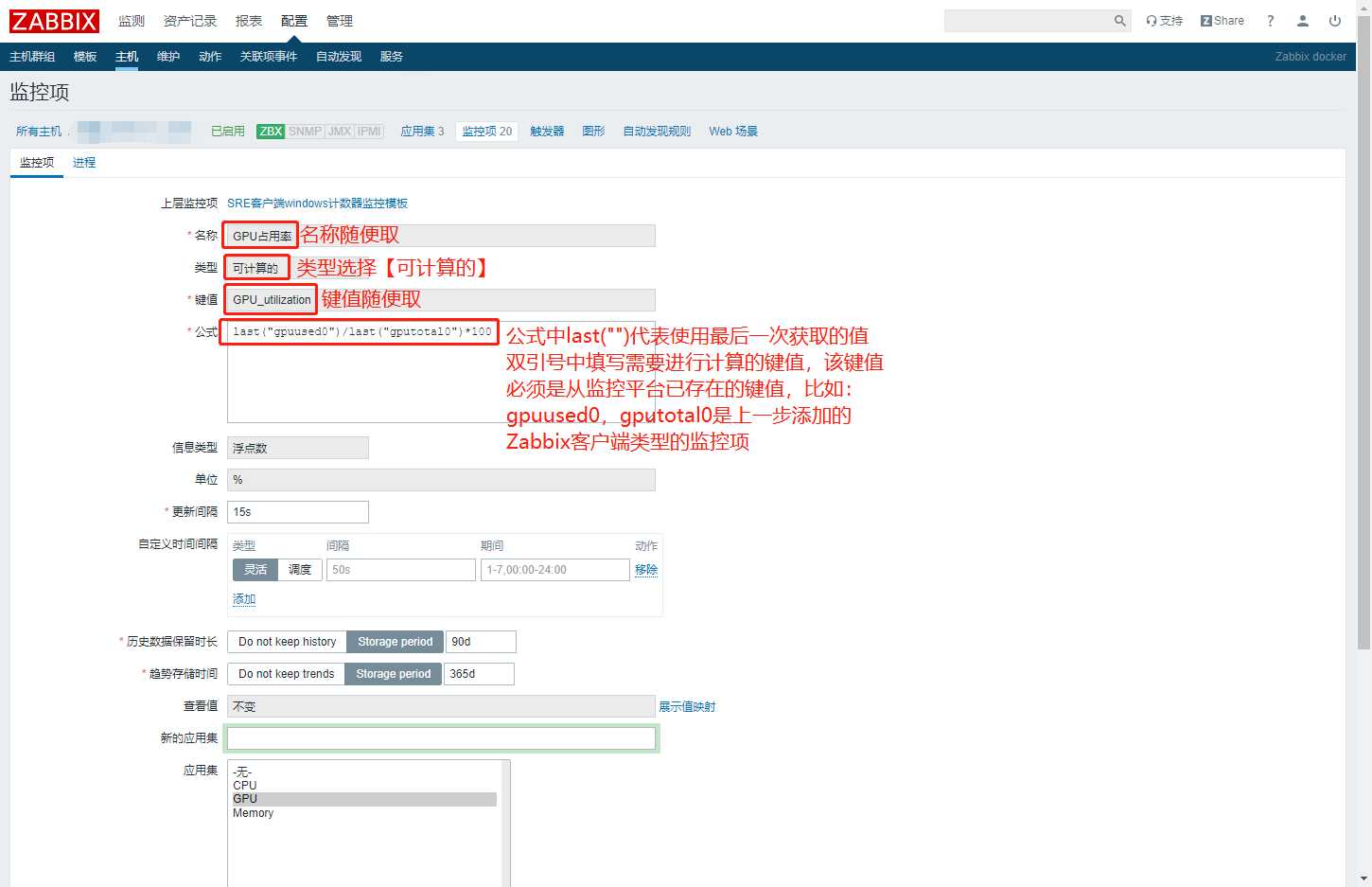Go to 主机群组 submenu
The height and width of the screenshot is (887, 1372).
(x=32, y=57)
